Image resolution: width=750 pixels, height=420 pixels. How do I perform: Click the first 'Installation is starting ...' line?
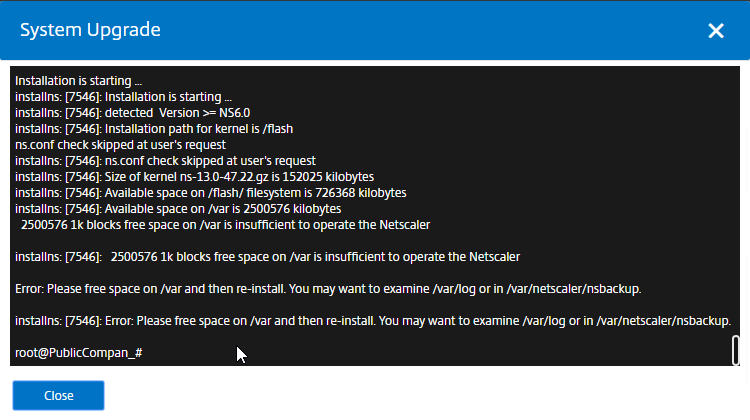coord(78,81)
